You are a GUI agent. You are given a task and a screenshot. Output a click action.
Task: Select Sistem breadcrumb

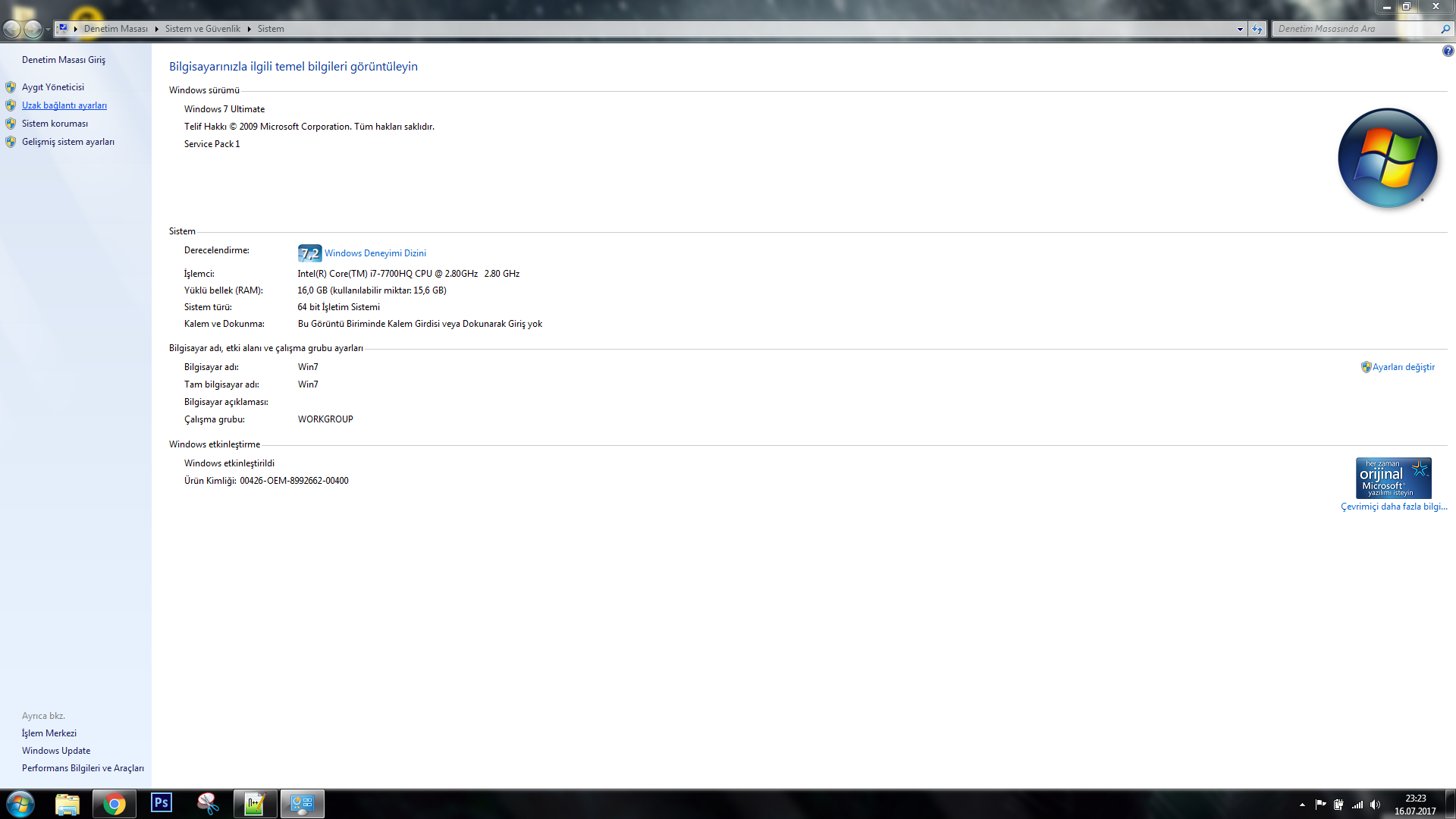click(x=271, y=29)
